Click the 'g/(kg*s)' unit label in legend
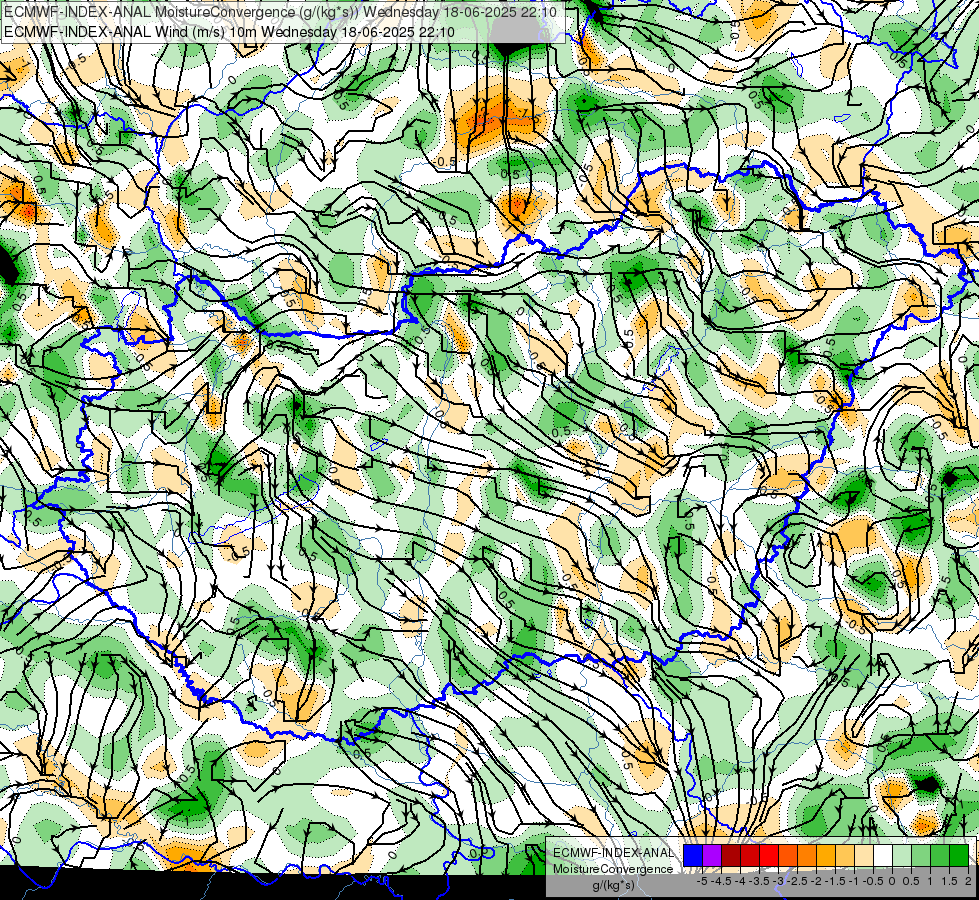The image size is (979, 900). tap(613, 886)
